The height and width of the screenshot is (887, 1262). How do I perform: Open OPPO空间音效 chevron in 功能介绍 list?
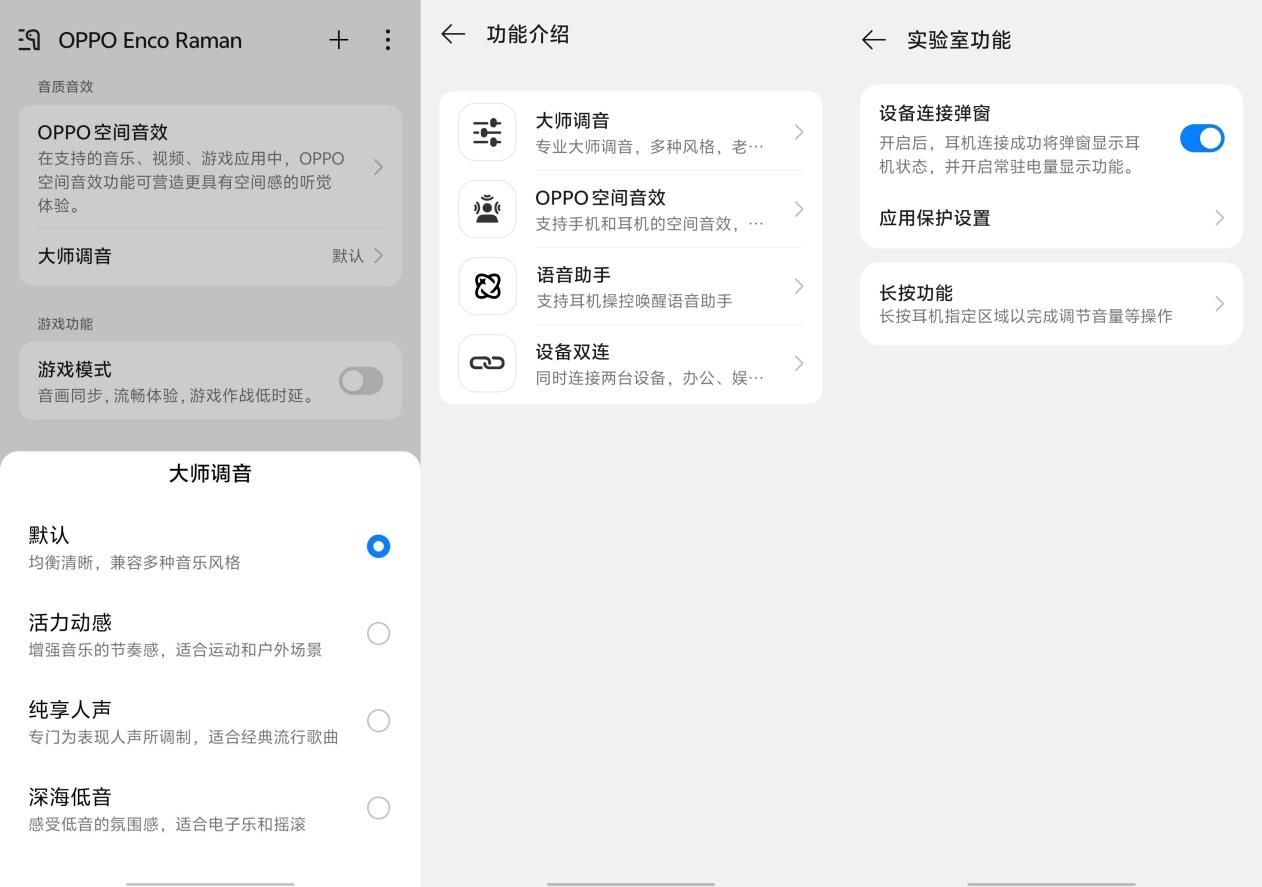pos(798,209)
